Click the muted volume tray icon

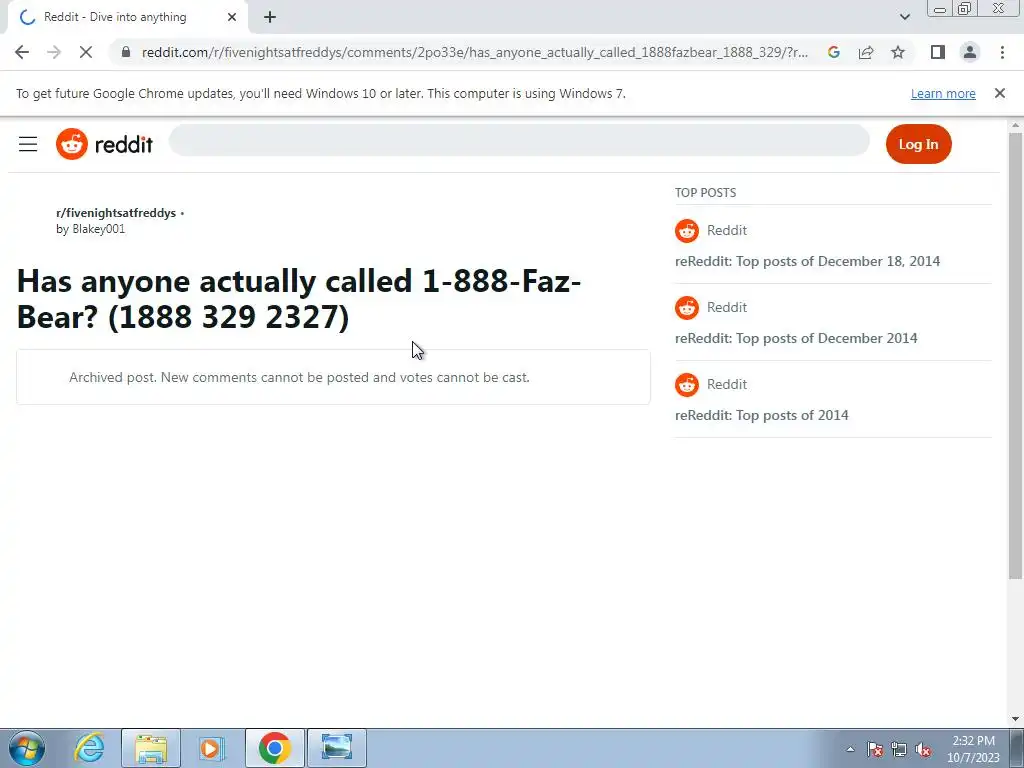click(923, 750)
